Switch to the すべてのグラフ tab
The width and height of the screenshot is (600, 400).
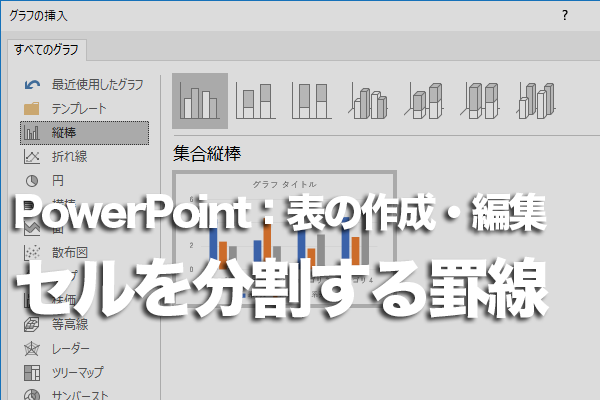pos(47,50)
